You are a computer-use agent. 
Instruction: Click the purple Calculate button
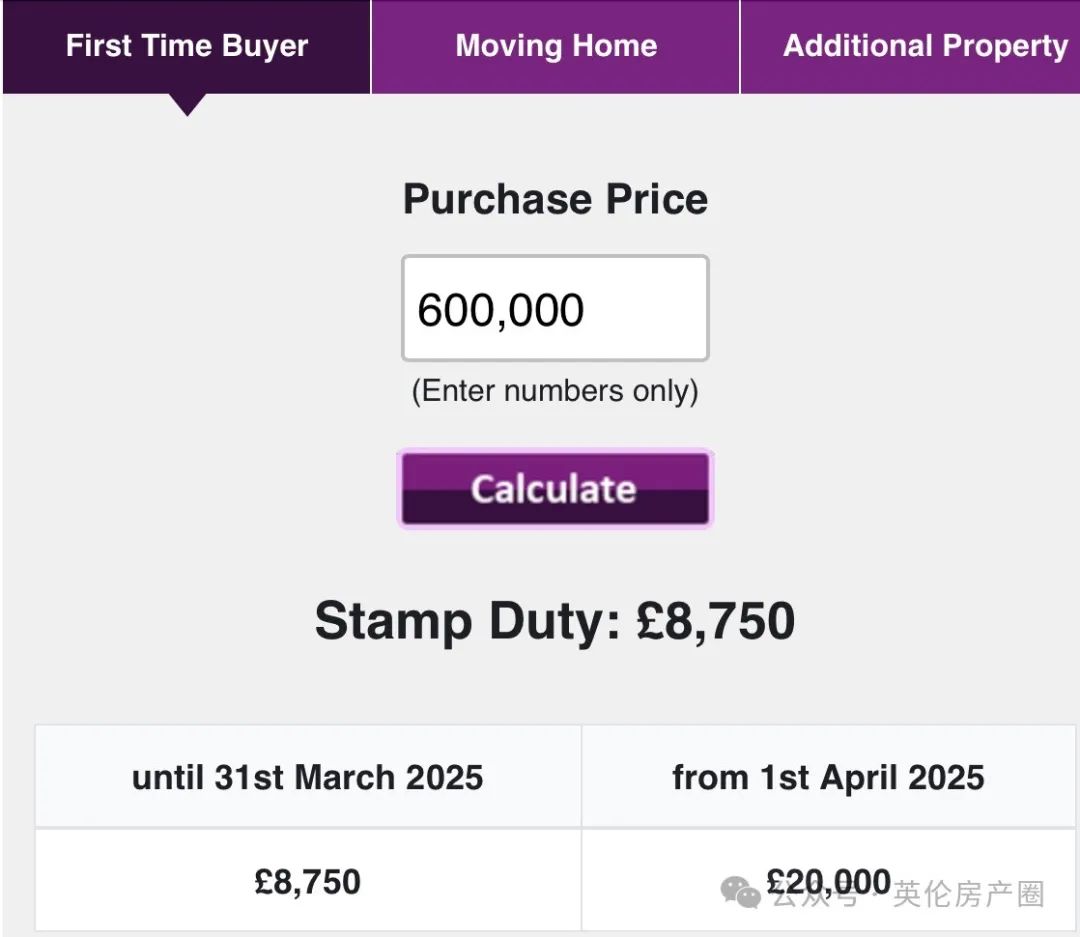[555, 489]
